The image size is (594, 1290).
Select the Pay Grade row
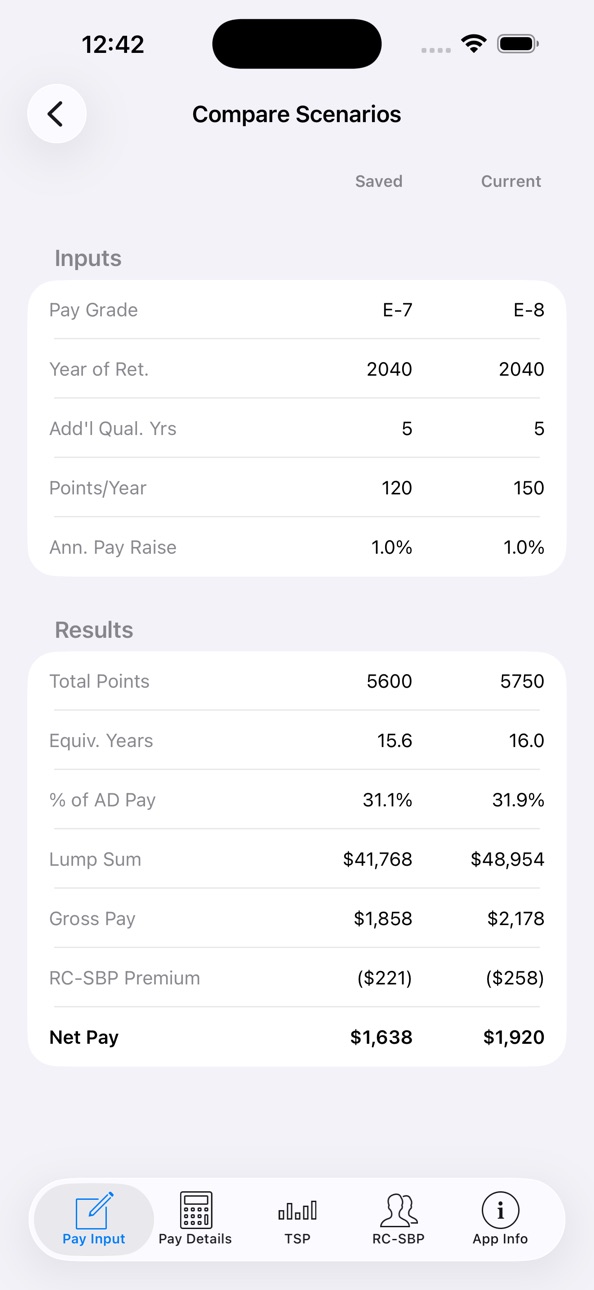(297, 310)
